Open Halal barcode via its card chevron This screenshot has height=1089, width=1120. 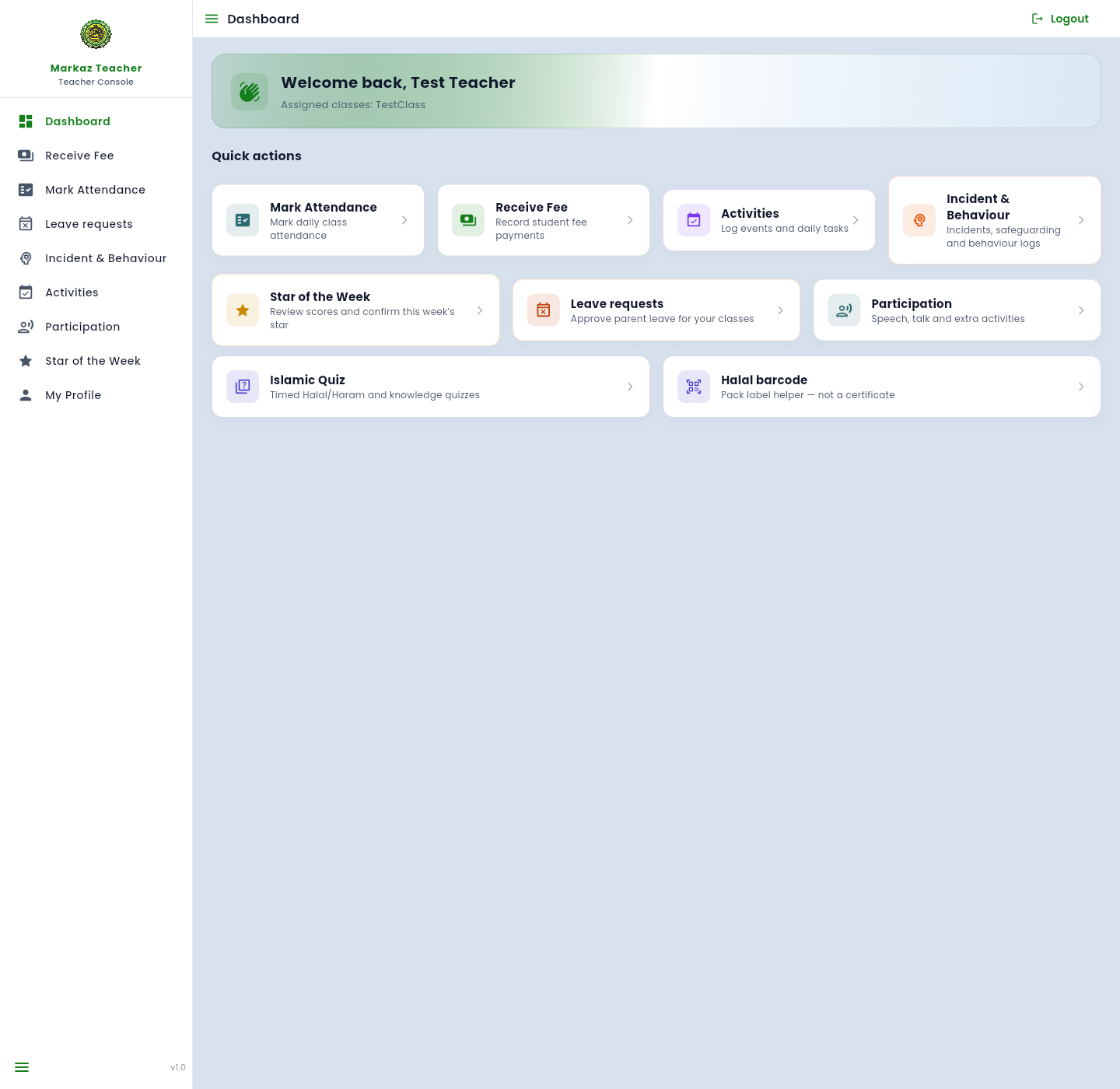point(1081,387)
